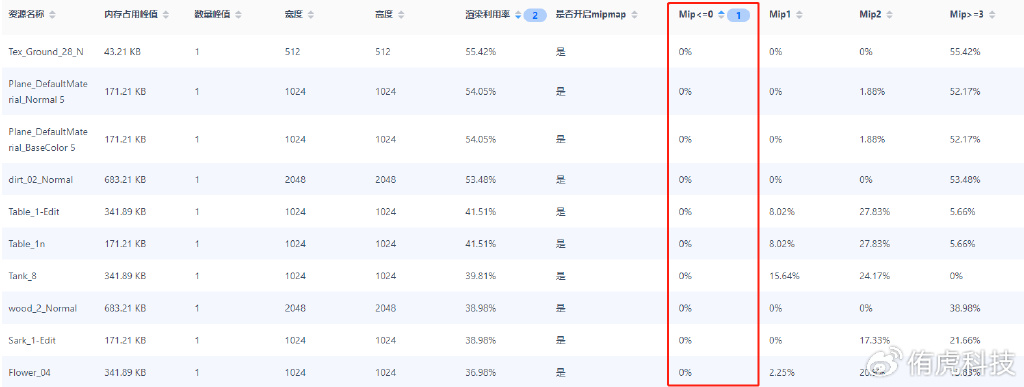Click the 8.02% Mip1 value in Table_1-Edit row

pos(782,211)
